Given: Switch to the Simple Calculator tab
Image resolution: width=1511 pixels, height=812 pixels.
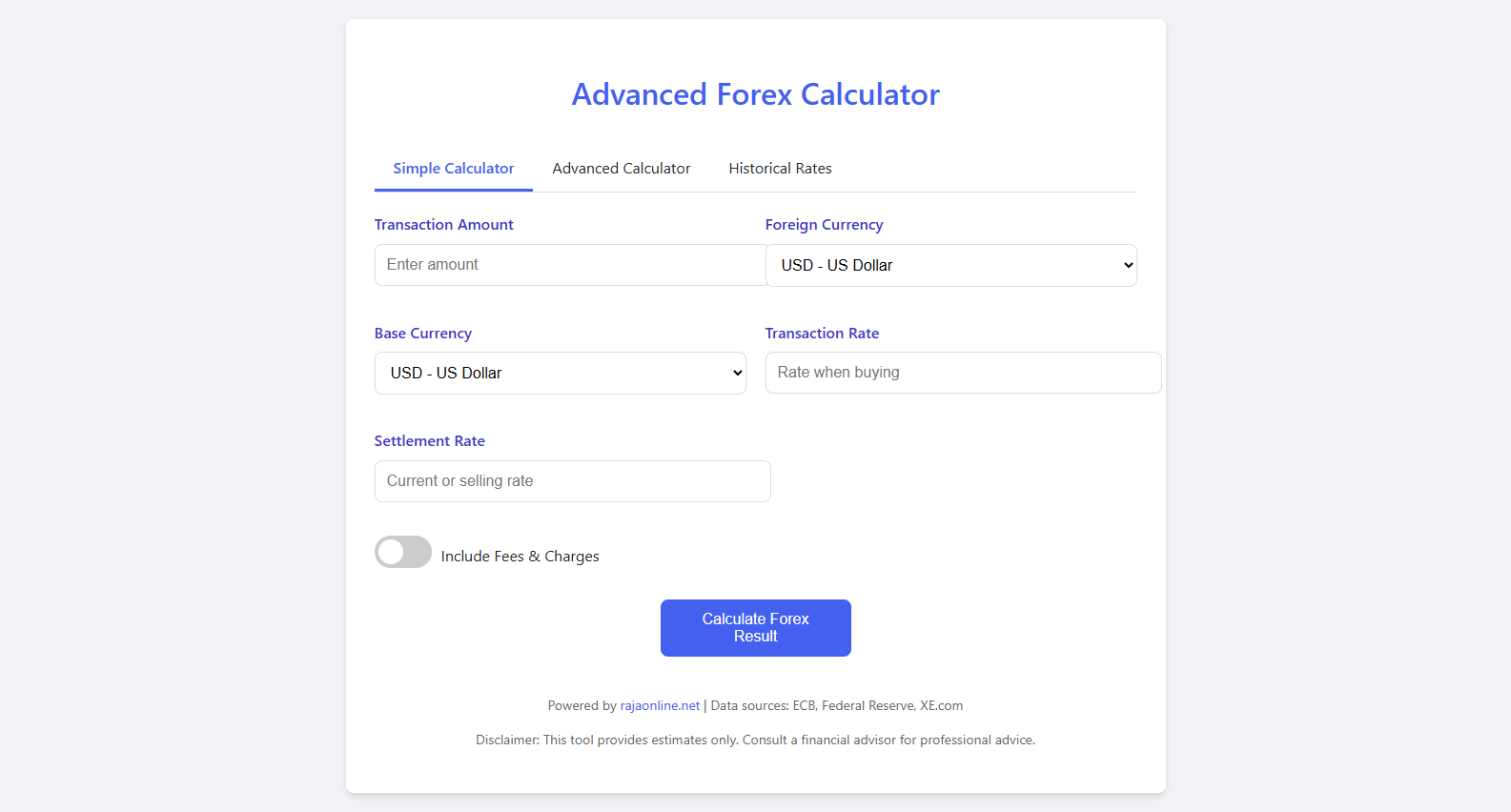Looking at the screenshot, I should click(454, 169).
